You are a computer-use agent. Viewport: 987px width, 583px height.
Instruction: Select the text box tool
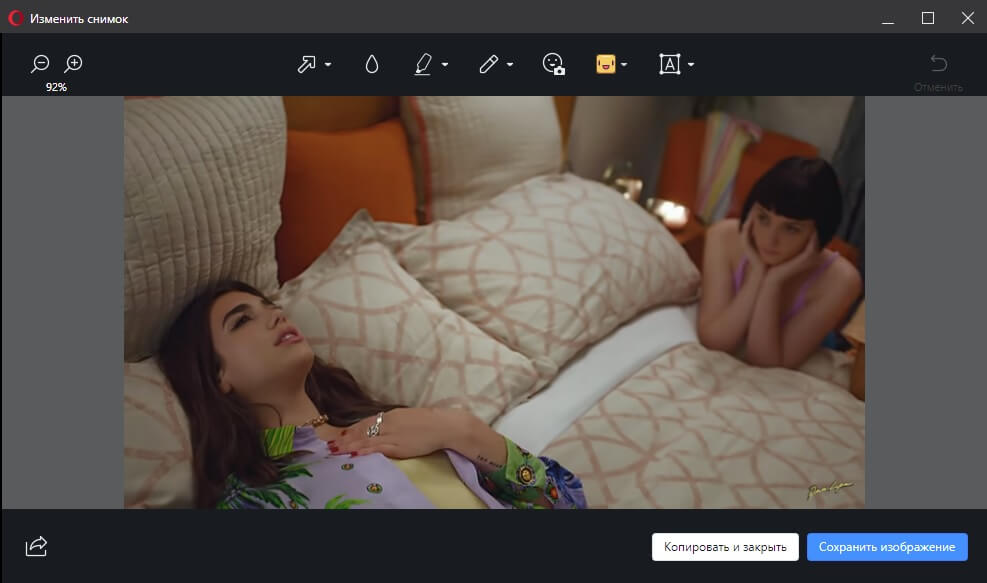pos(669,64)
